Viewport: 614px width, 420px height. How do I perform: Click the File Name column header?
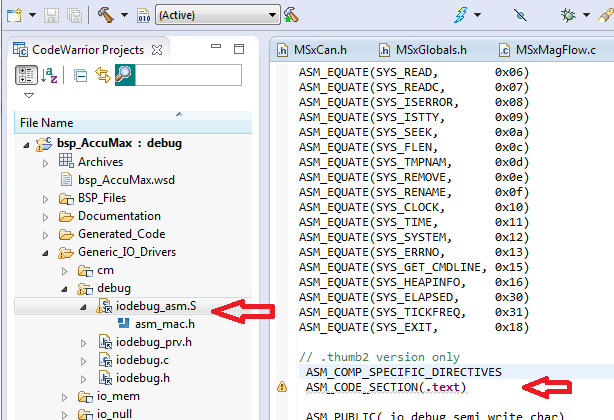point(133,123)
